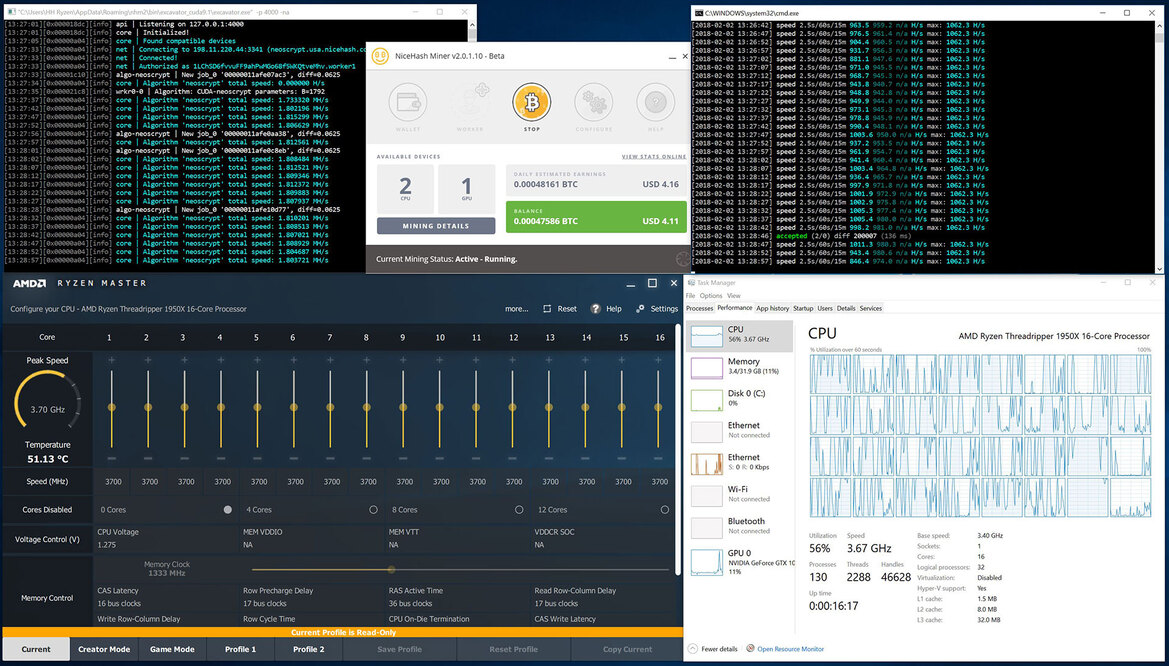The height and width of the screenshot is (666, 1169).
Task: Select the Profile 2 tab
Action: [x=308, y=650]
